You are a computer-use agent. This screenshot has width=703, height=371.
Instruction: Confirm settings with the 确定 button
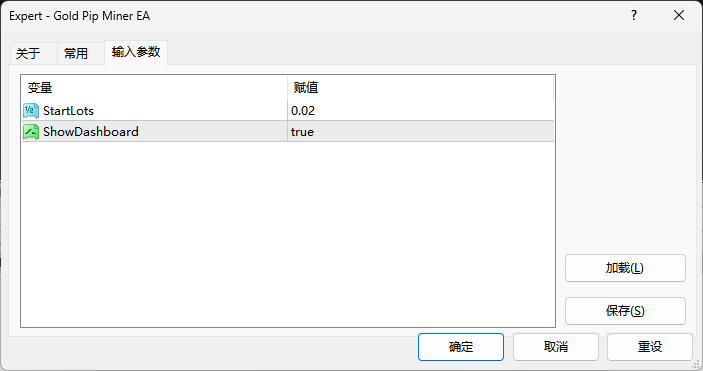pos(461,346)
